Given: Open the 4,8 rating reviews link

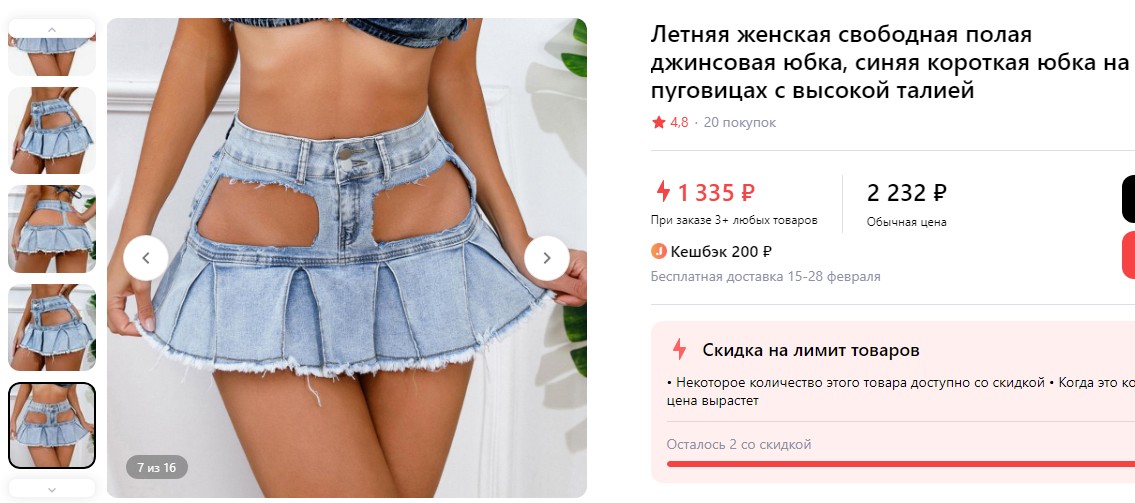Looking at the screenshot, I should point(679,122).
